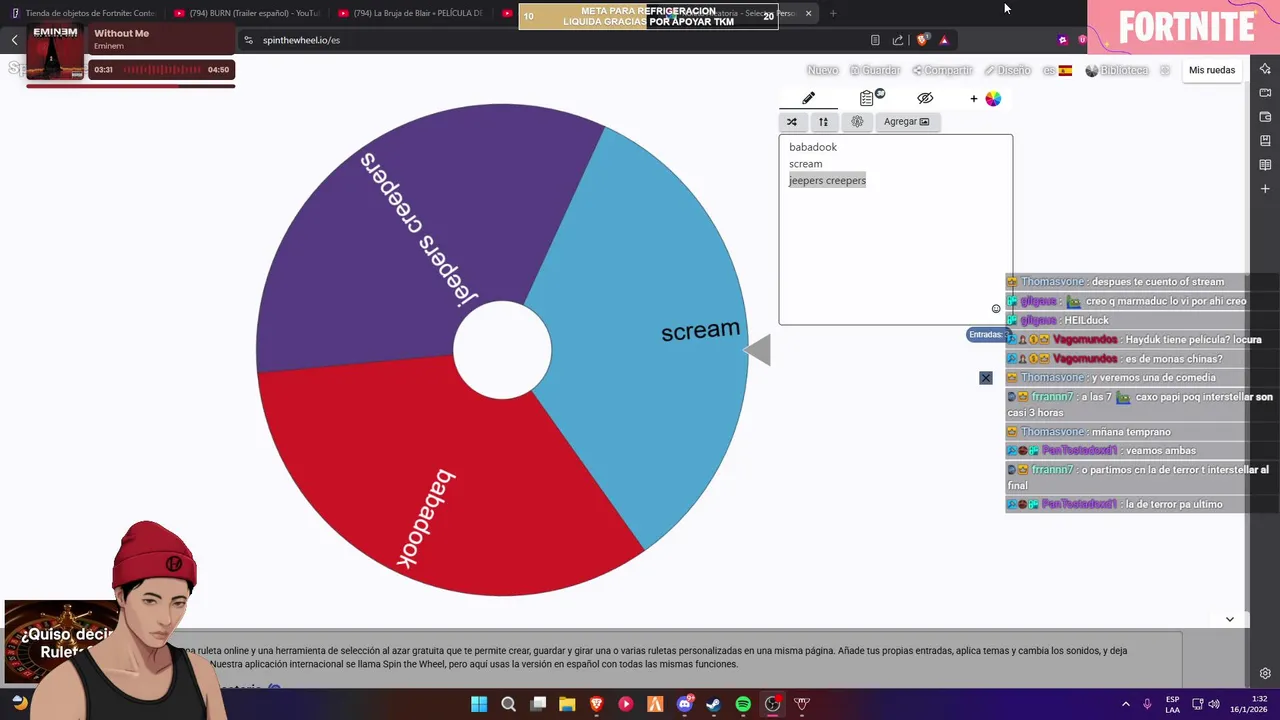This screenshot has width=1280, height=720.
Task: Sort entries alphabetically
Action: coord(823,122)
